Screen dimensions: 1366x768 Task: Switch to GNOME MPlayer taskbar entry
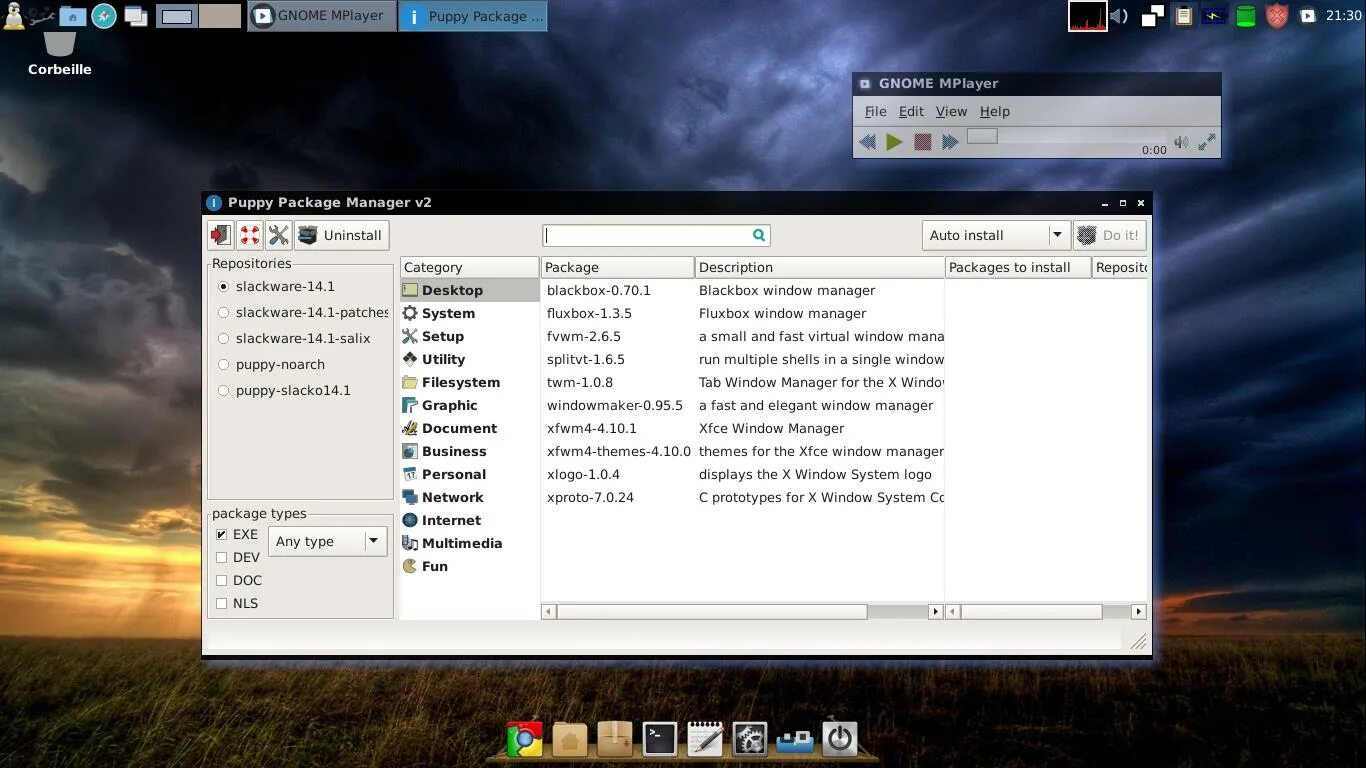point(322,16)
